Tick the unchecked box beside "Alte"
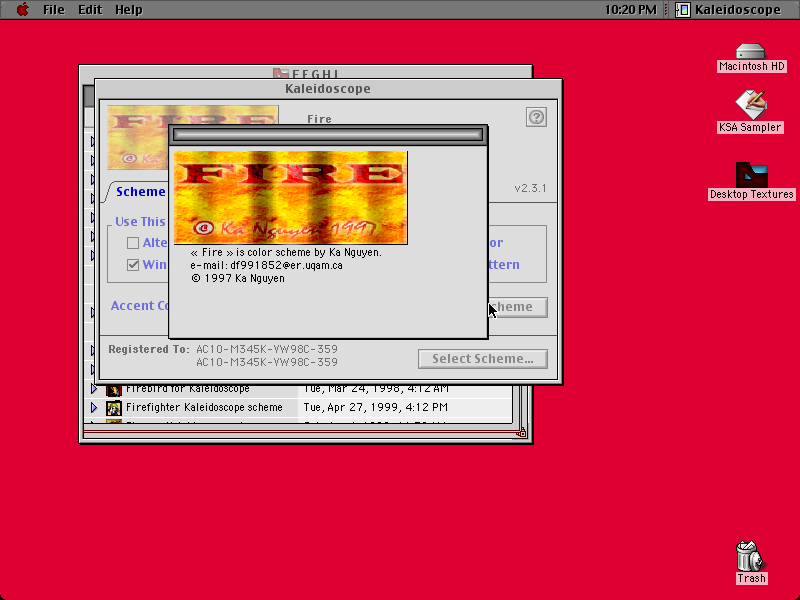This screenshot has width=800, height=600. 133,243
